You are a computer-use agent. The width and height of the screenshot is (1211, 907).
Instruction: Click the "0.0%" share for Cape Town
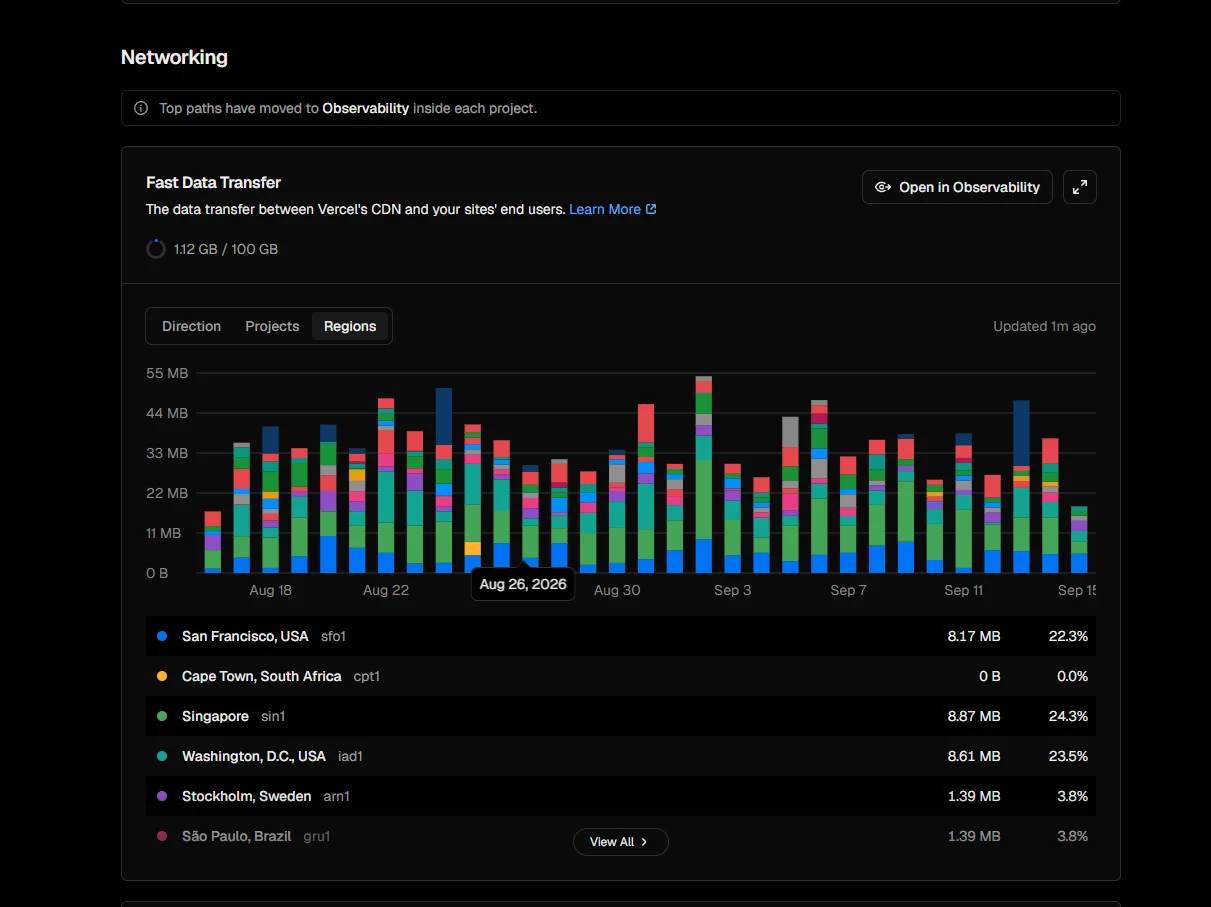click(x=1072, y=676)
